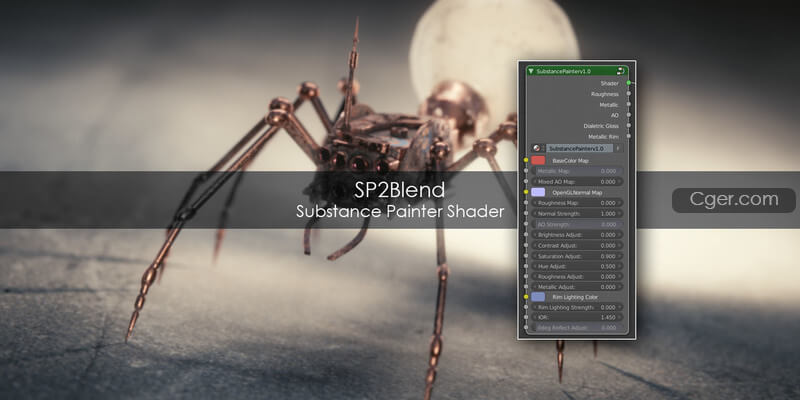Click the Metallic Adjust value field
Viewport: 800px width, 400px height.
[577, 287]
